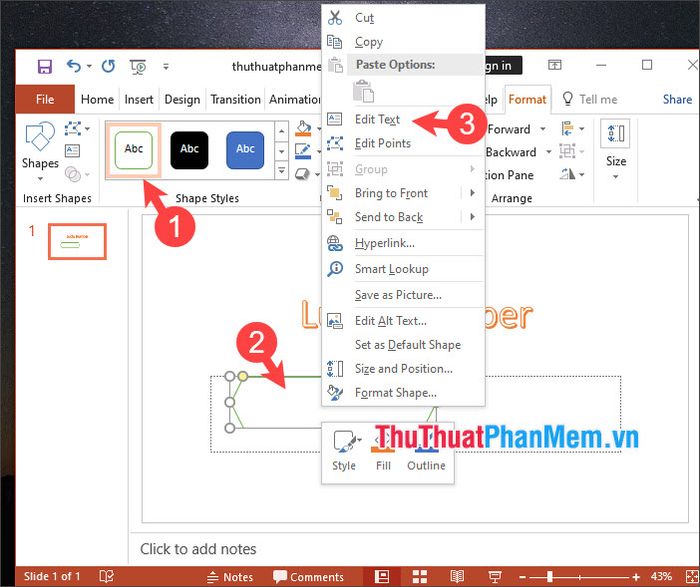Click the Merge Shapes icon

click(73, 174)
